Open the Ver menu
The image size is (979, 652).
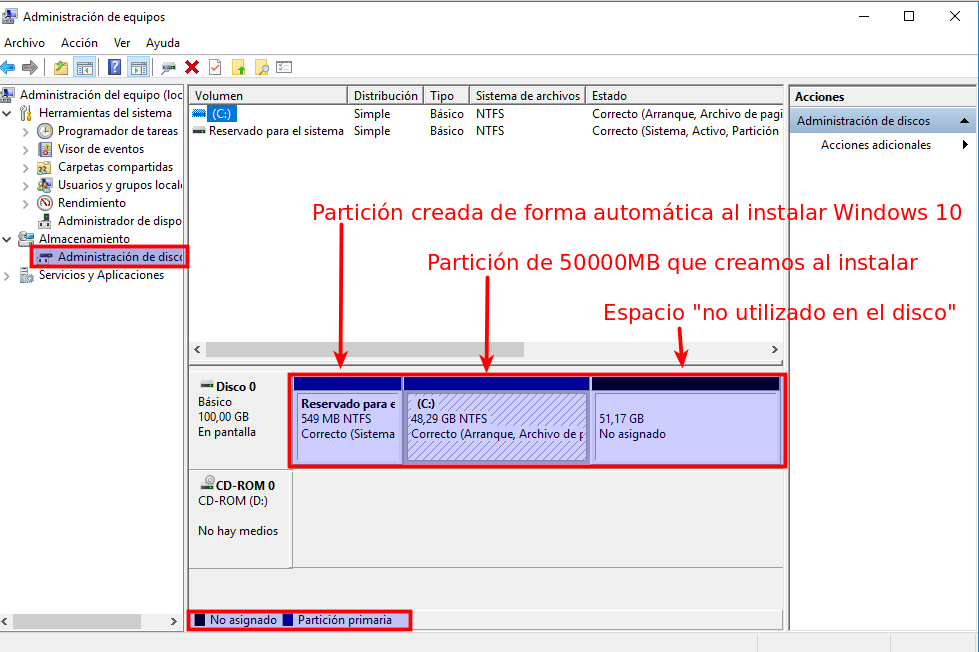click(122, 43)
